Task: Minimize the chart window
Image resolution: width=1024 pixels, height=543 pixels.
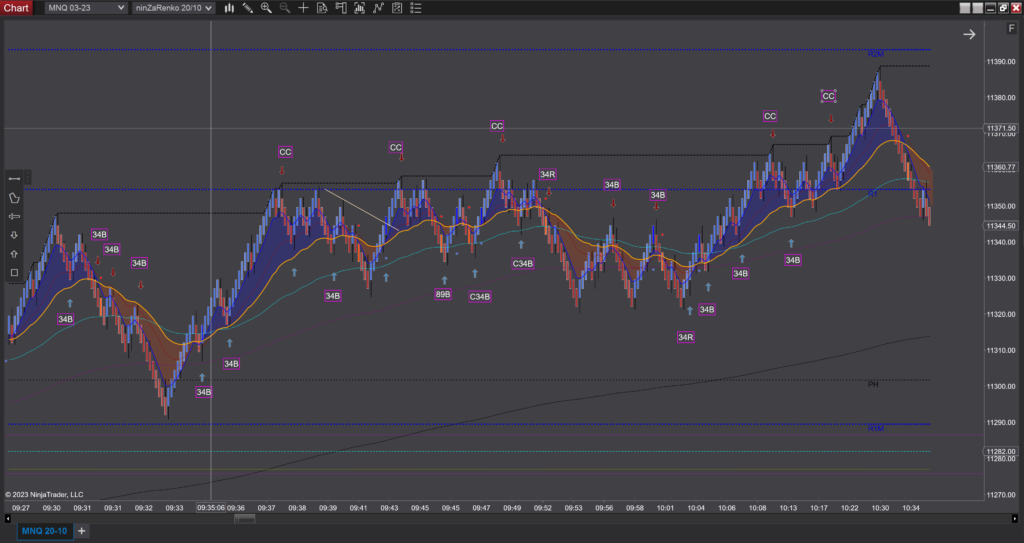Action: pyautogui.click(x=990, y=8)
